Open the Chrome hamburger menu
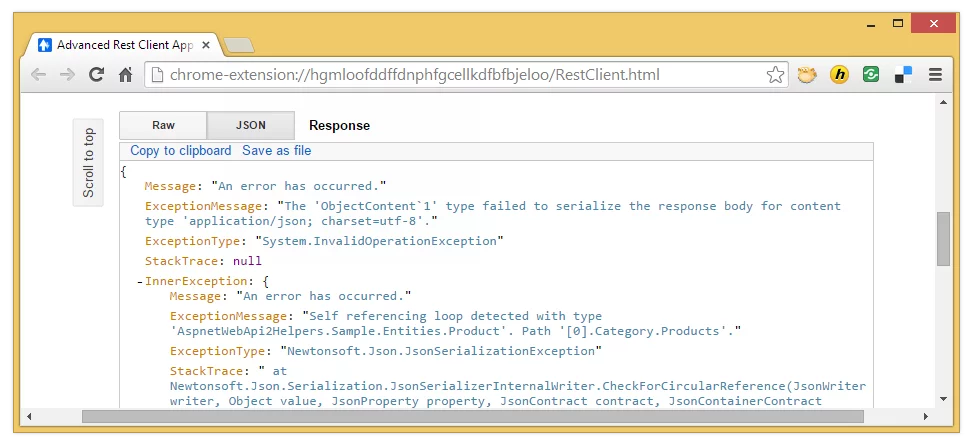Viewport: 973px width, 448px height. [x=936, y=75]
